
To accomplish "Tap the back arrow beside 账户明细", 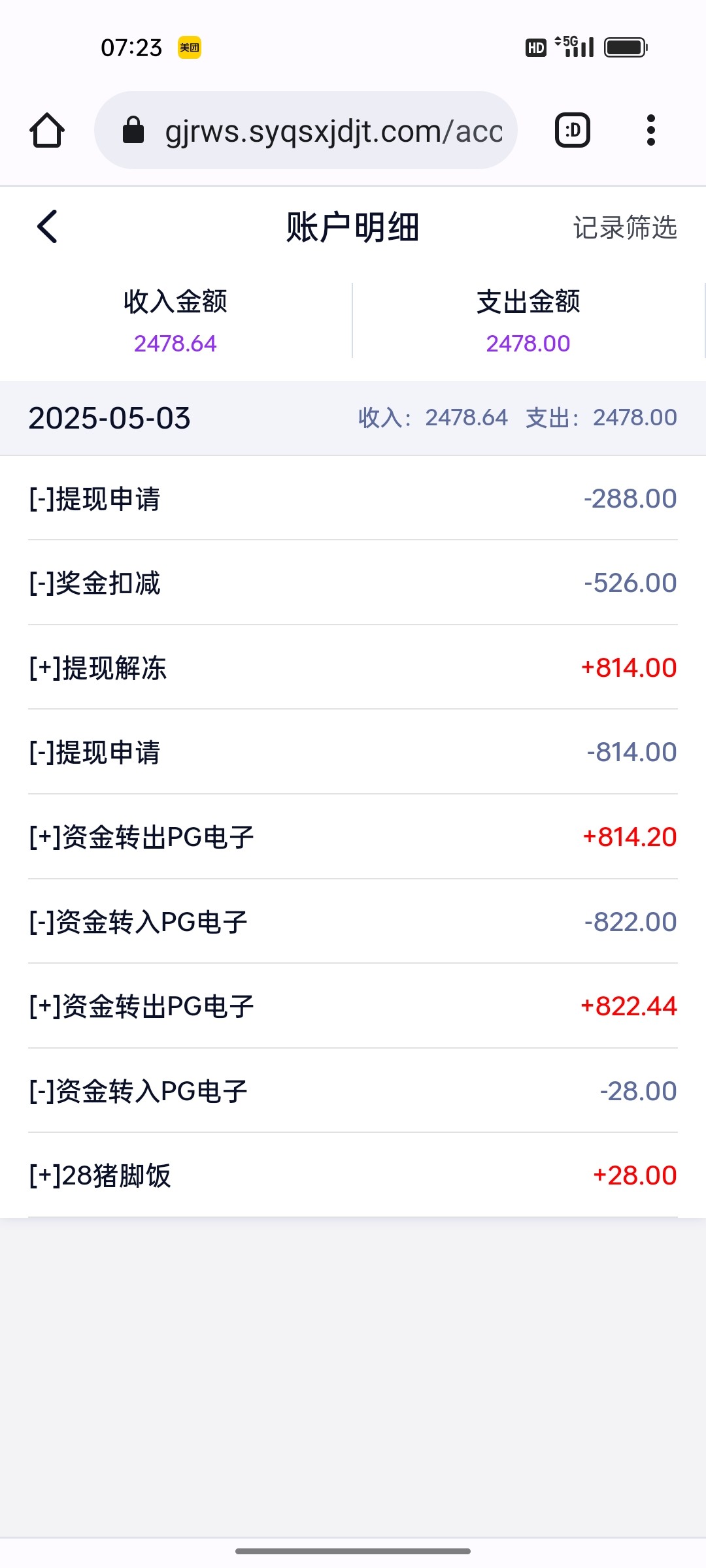I will coord(47,227).
